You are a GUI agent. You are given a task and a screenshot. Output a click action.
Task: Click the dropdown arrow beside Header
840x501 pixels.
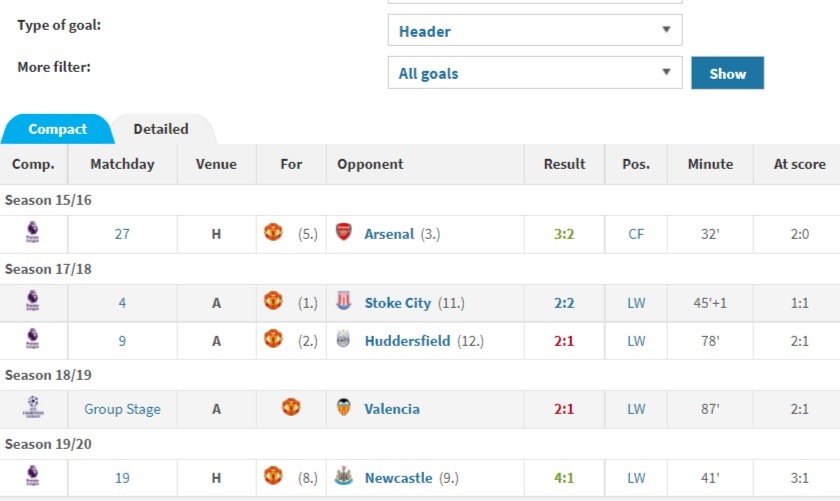(666, 30)
